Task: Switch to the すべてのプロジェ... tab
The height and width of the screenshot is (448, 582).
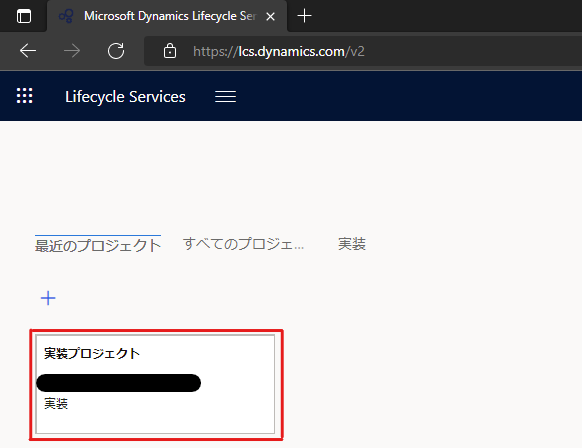Action: 243,244
